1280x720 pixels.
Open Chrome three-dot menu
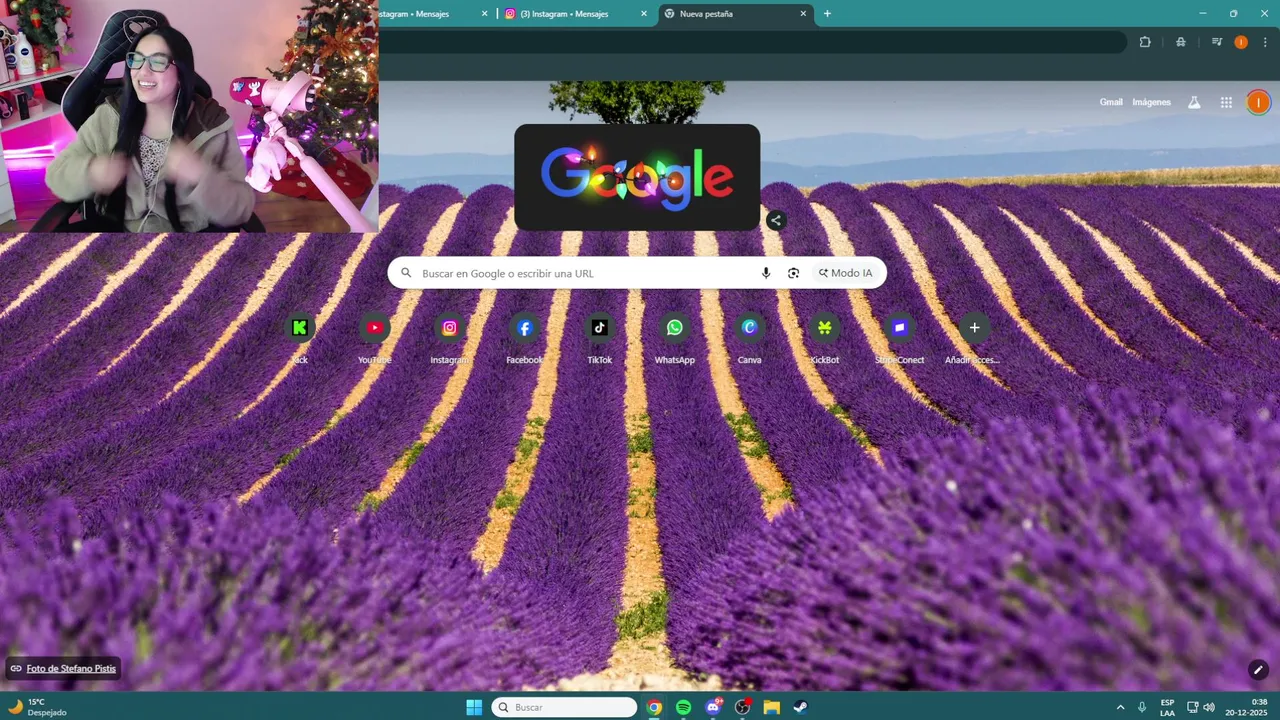coord(1265,42)
